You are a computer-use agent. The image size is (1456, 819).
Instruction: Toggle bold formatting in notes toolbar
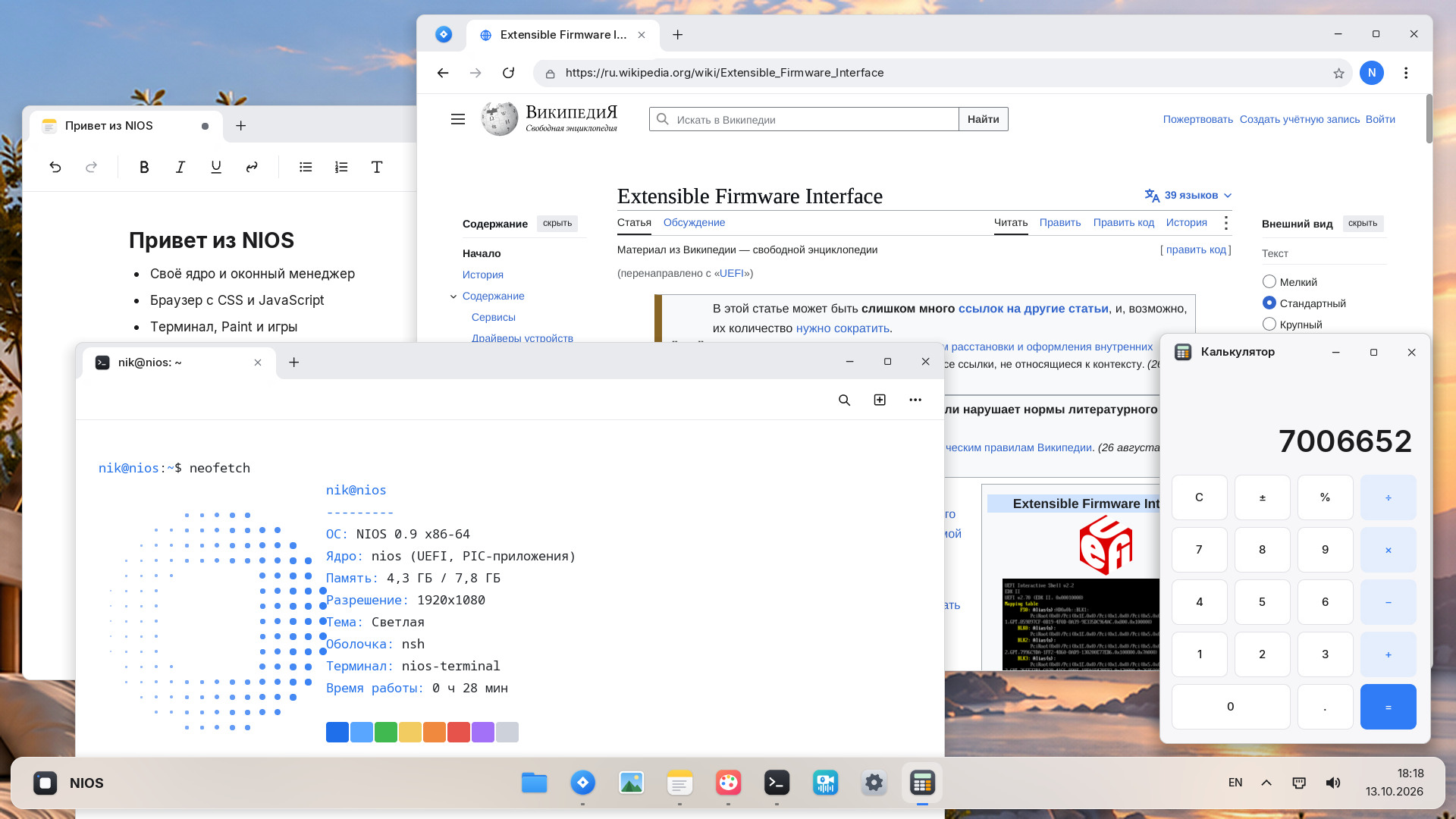(144, 167)
